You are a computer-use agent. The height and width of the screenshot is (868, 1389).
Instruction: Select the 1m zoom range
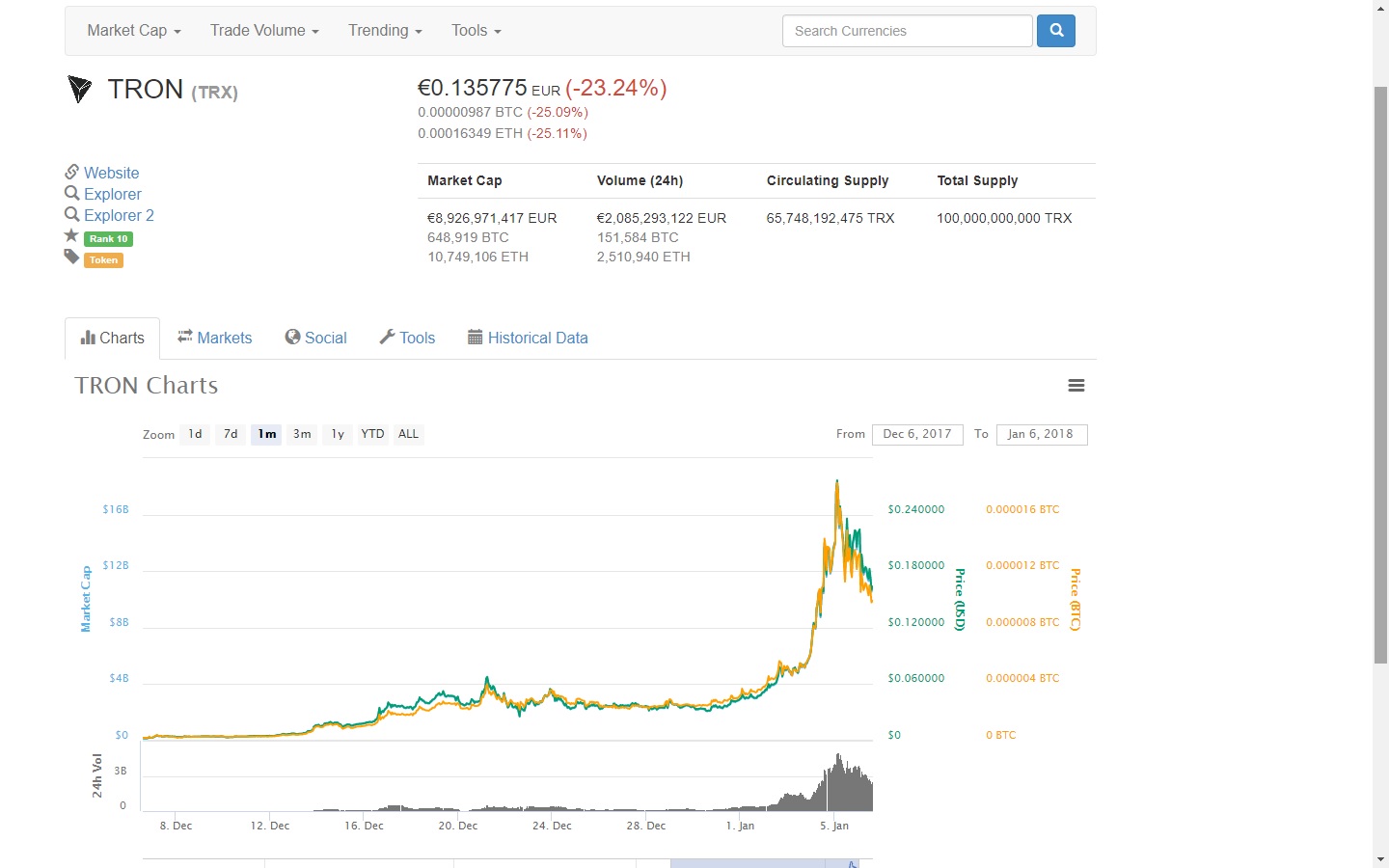point(267,434)
